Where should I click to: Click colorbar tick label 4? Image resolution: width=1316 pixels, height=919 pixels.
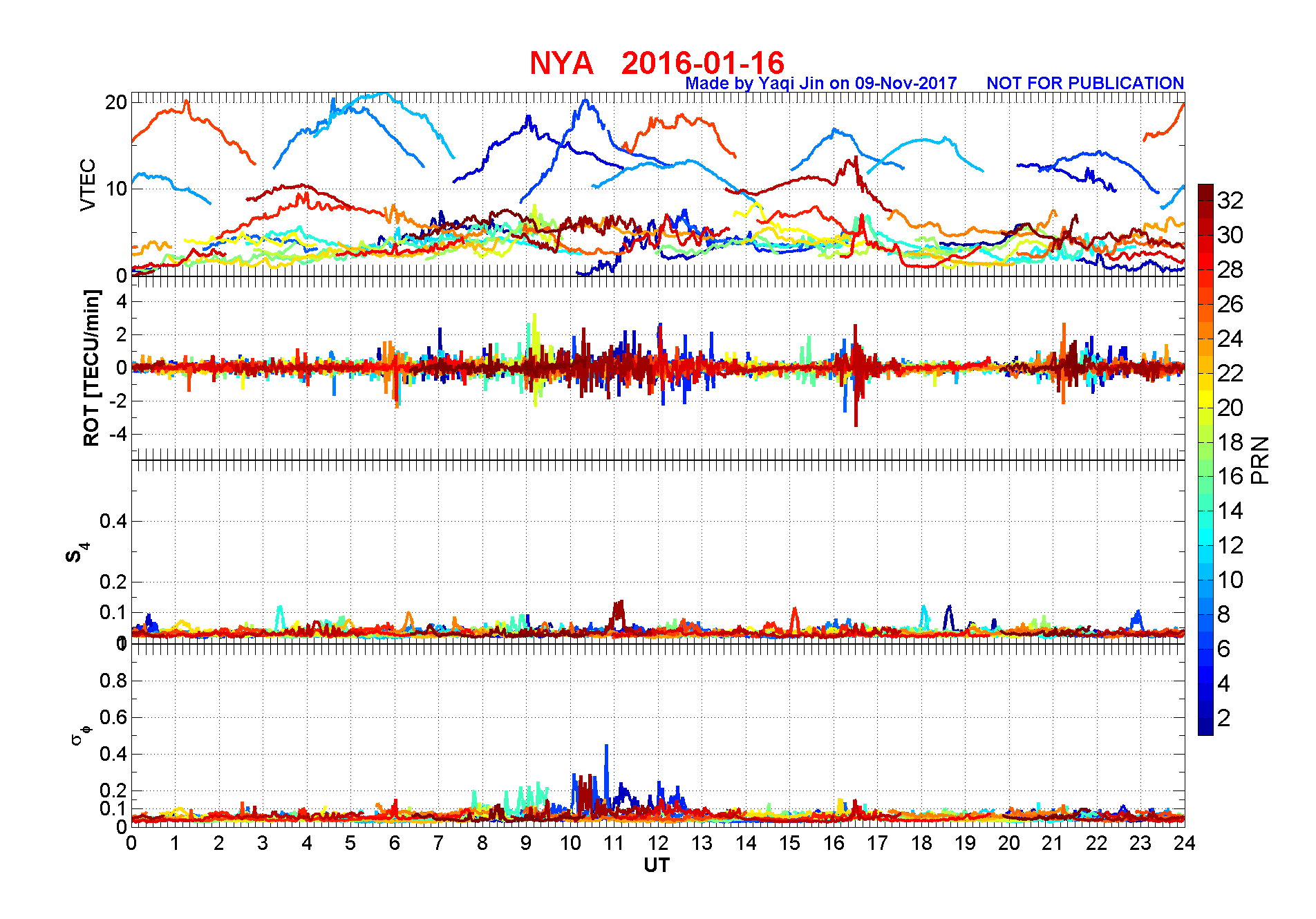tap(1223, 684)
